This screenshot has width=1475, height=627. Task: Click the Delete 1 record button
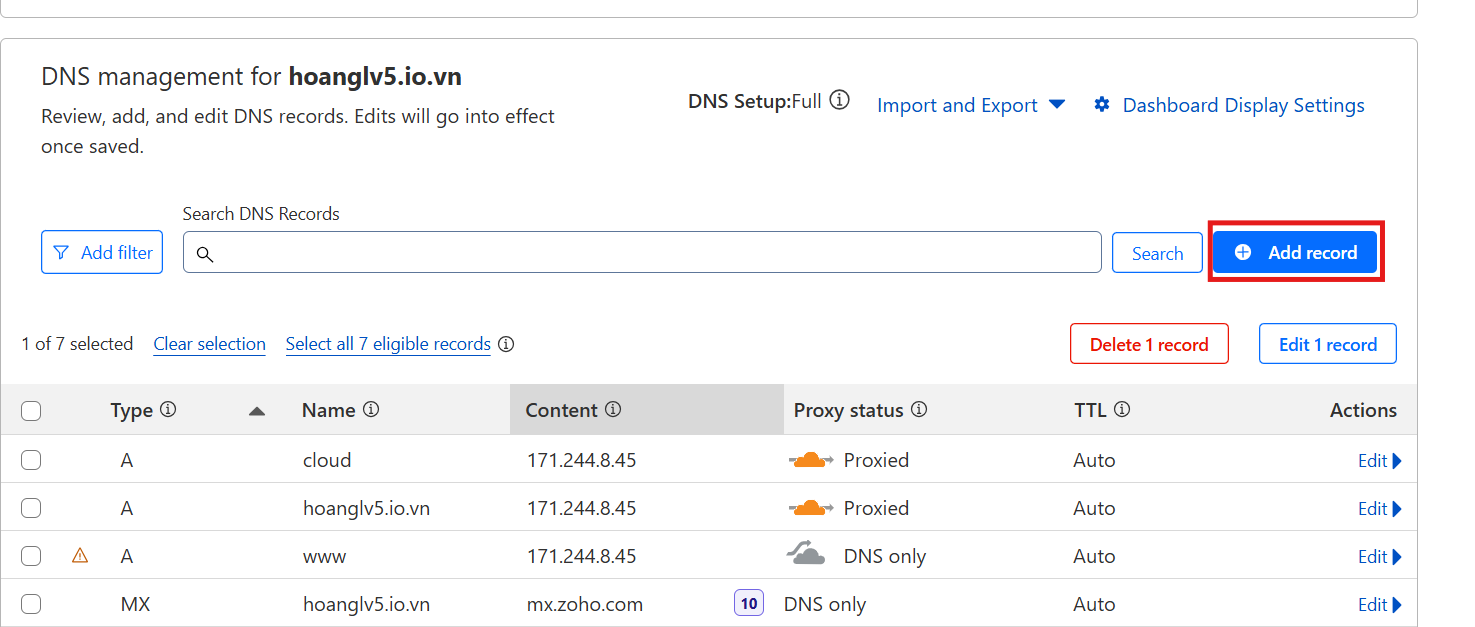tap(1149, 344)
